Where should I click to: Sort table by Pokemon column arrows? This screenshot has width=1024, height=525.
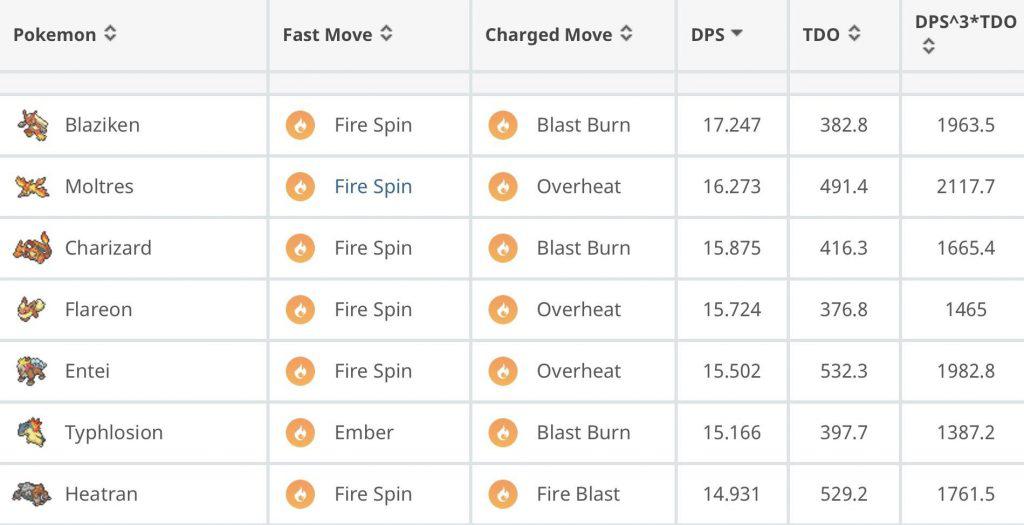click(110, 34)
